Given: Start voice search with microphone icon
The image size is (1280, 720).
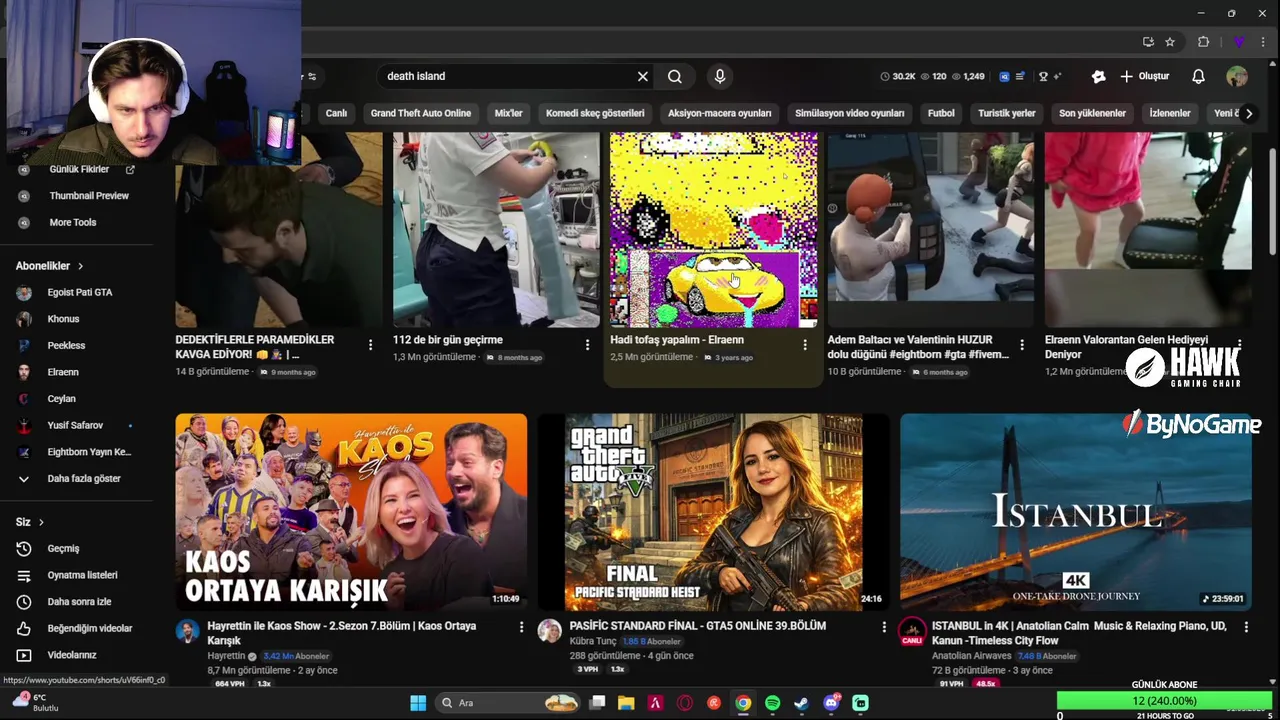Looking at the screenshot, I should pos(719,76).
